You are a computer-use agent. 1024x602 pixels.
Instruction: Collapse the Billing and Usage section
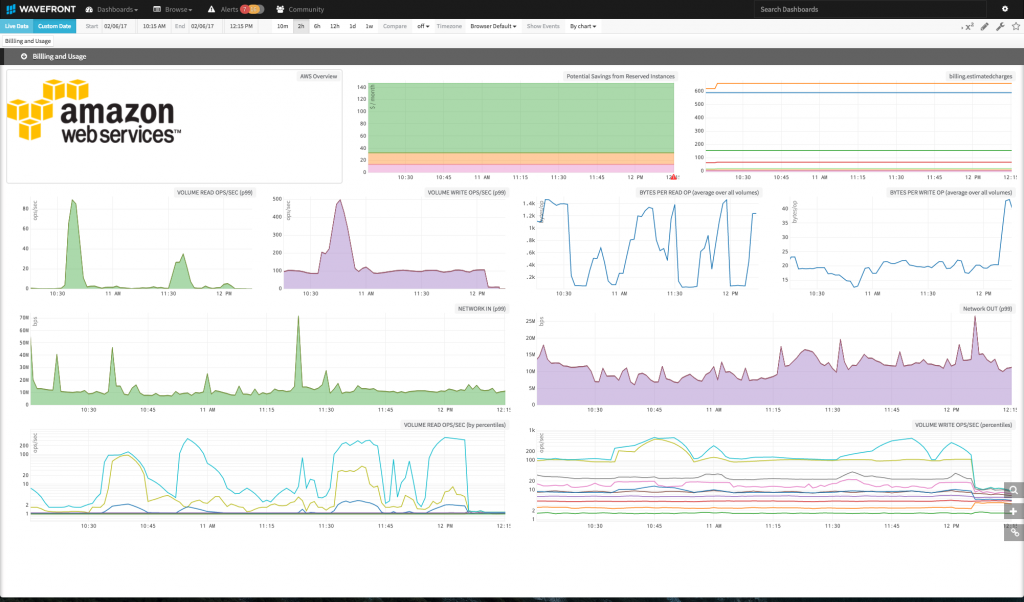tap(24, 57)
